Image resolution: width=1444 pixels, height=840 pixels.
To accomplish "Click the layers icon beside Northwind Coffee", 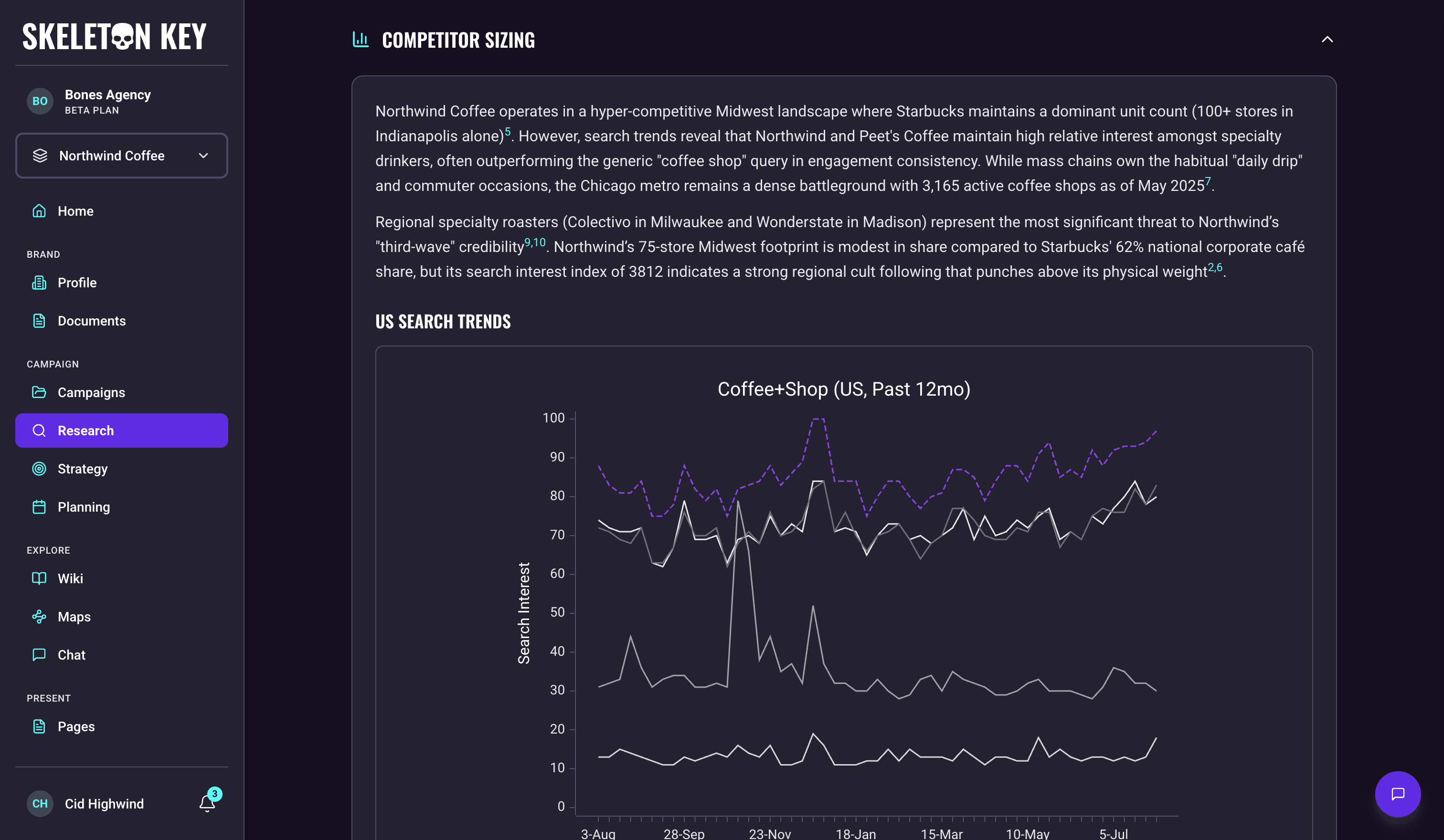I will click(x=40, y=156).
